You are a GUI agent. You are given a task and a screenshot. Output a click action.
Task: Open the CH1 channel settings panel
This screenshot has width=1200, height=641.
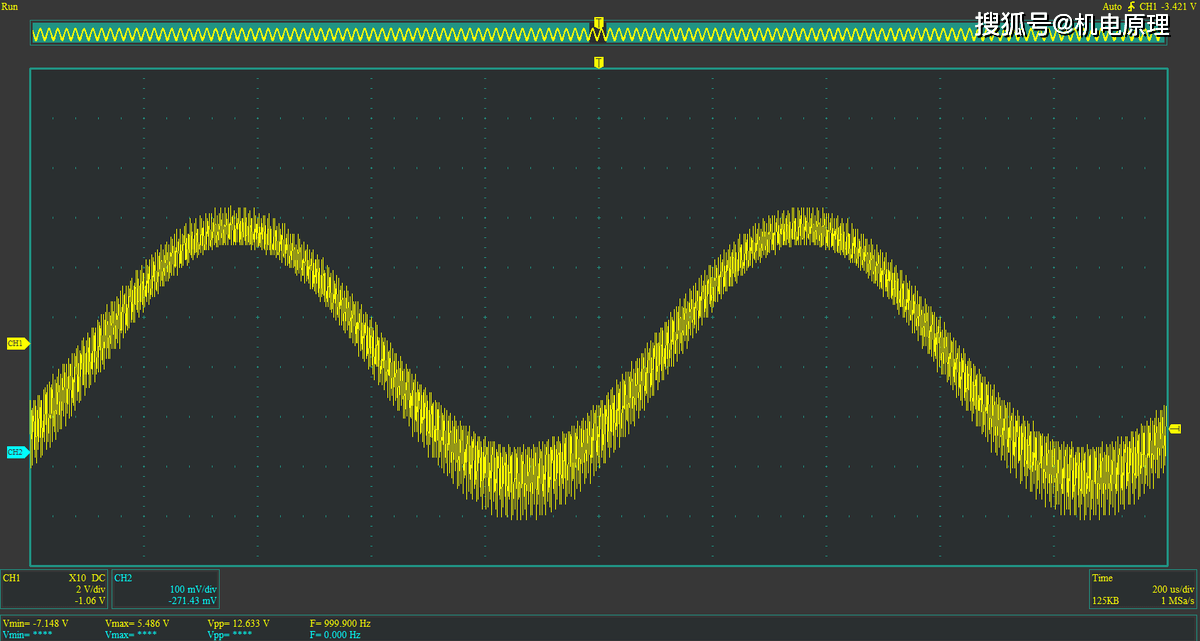[x=54, y=589]
